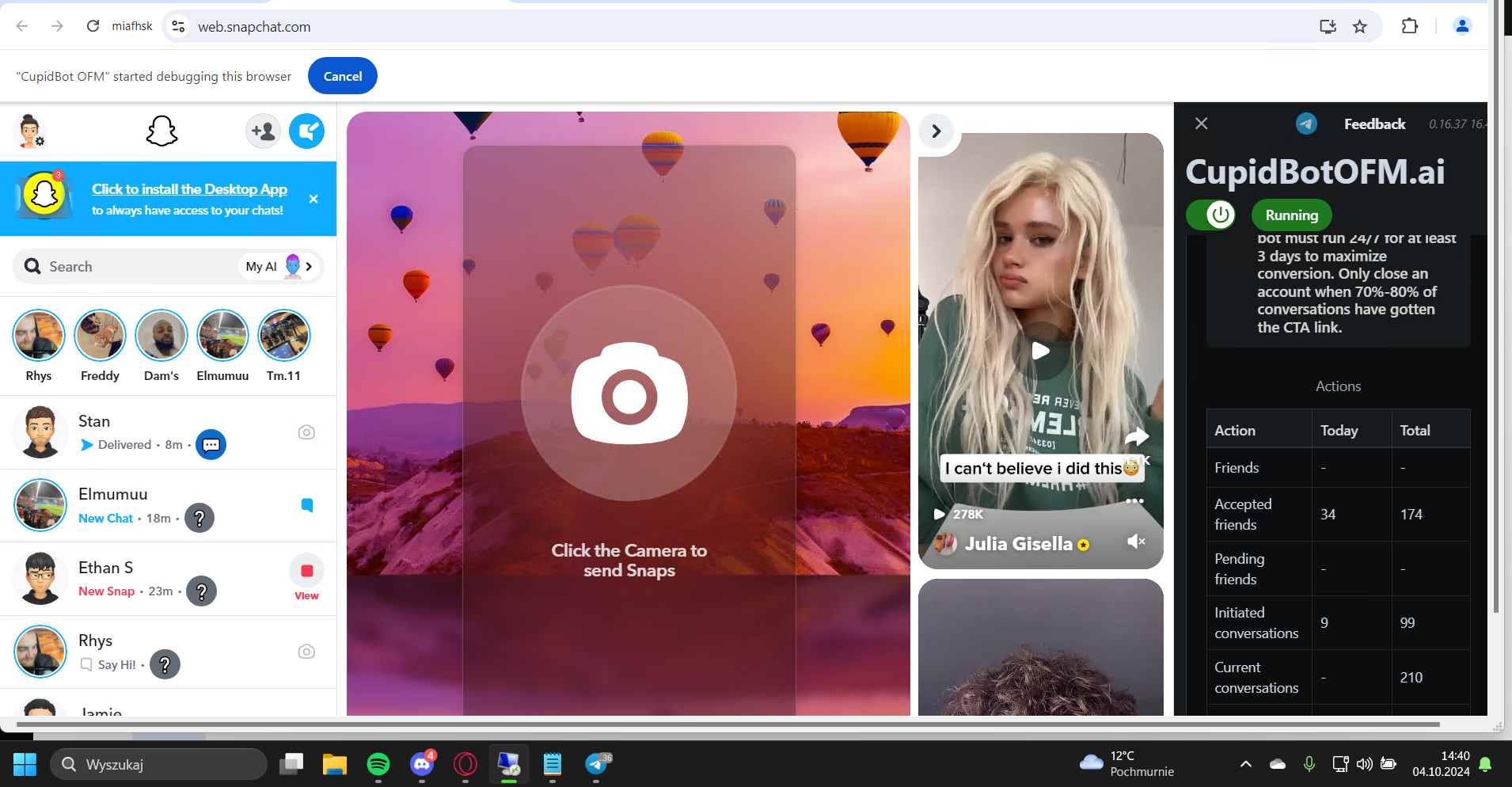
Task: Click the share arrow on Julia Gisella video
Action: (x=1137, y=436)
